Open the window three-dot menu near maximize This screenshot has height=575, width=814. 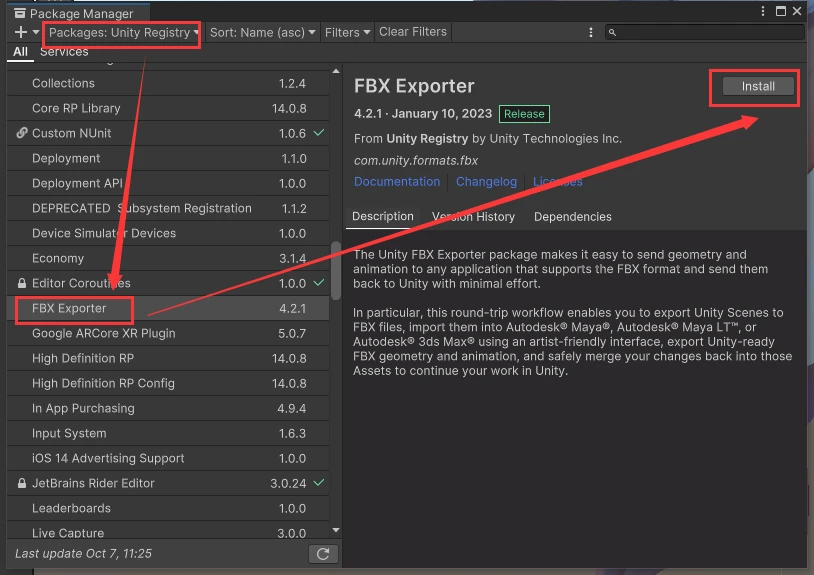763,11
